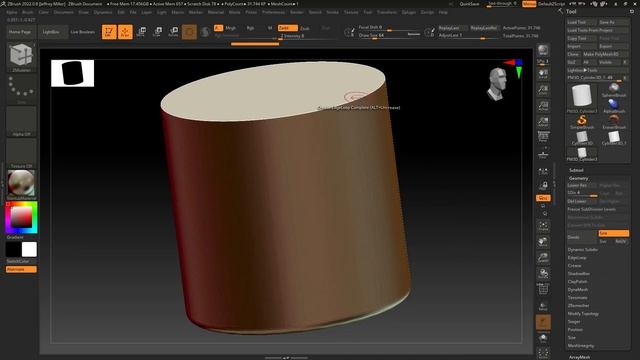This screenshot has width=640, height=360.
Task: Open the Render menu
Action: click(297, 12)
